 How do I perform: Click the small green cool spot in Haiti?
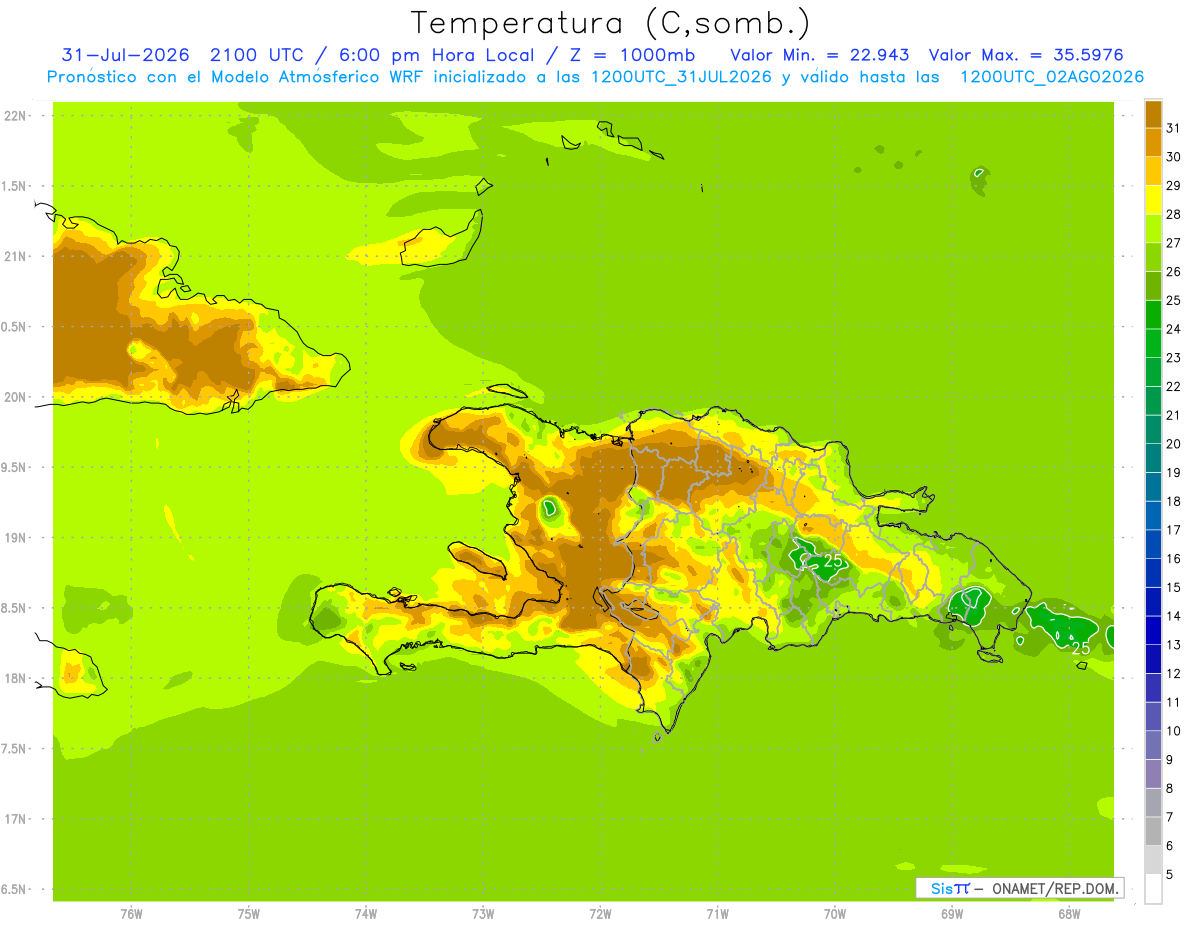550,508
